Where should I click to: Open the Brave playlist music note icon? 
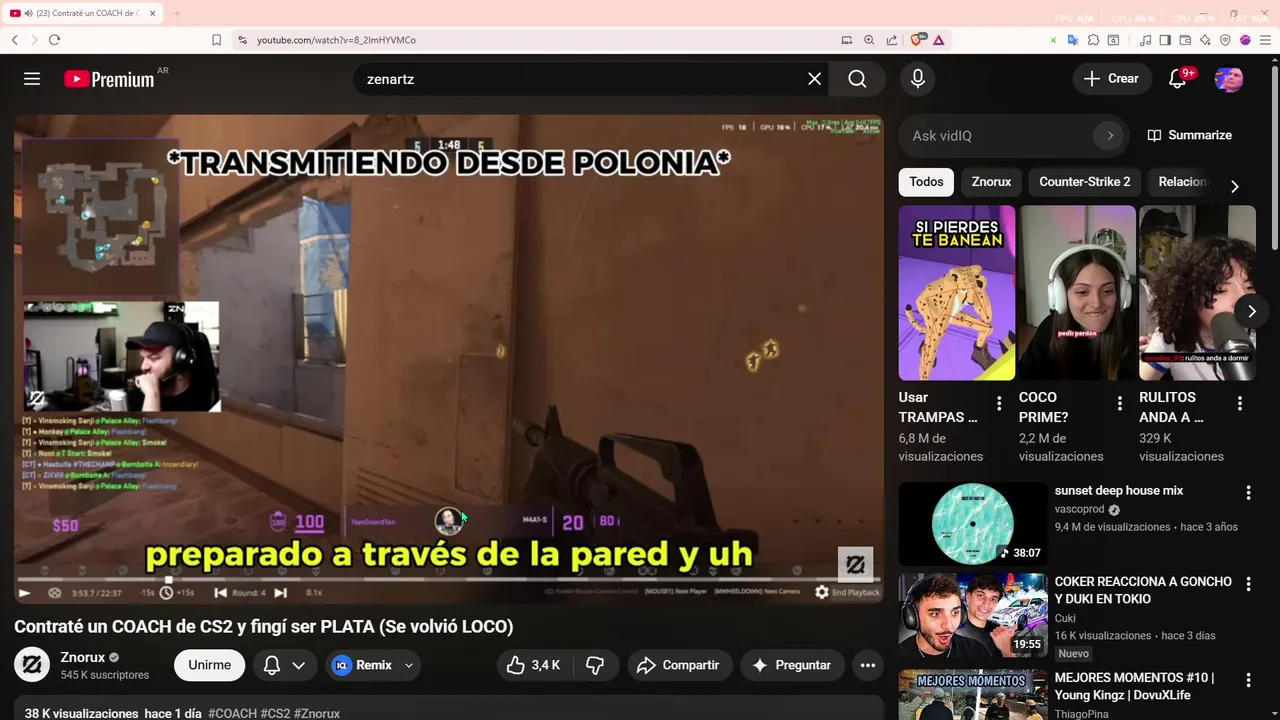point(1146,40)
